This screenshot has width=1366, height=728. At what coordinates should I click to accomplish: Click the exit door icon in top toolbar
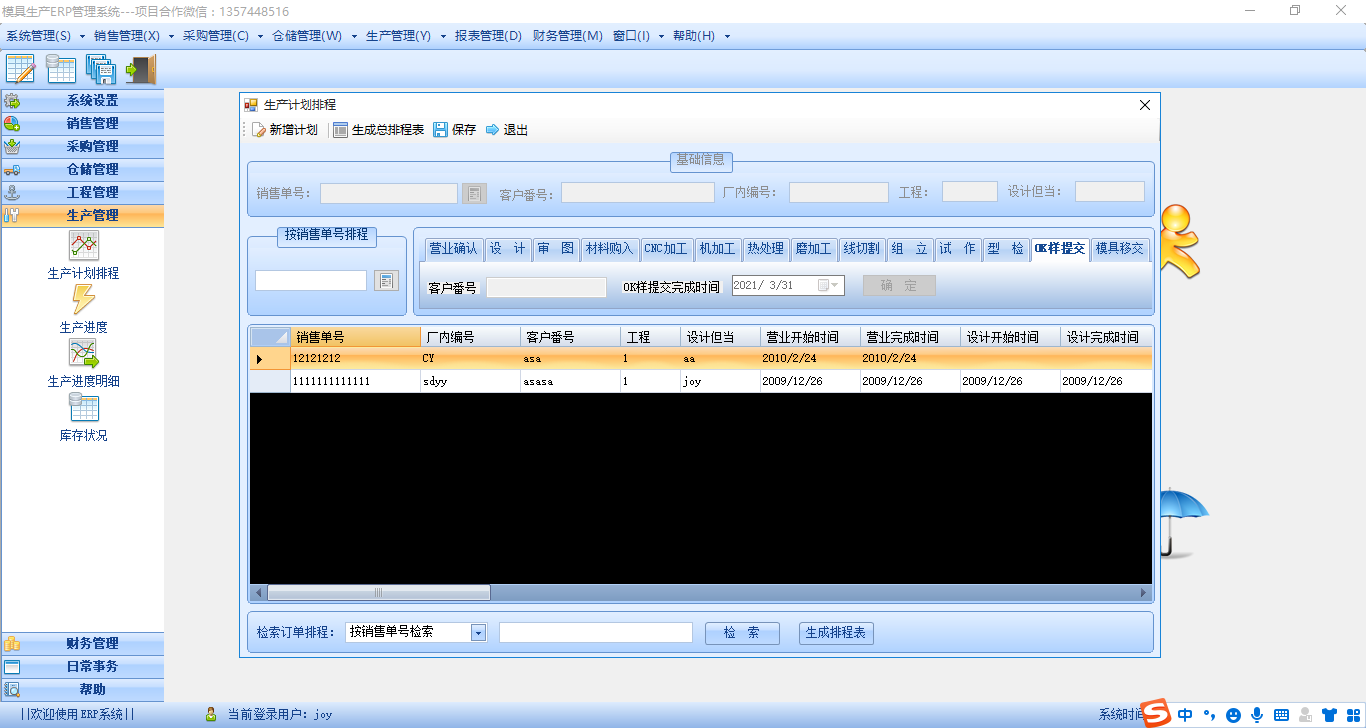[141, 68]
